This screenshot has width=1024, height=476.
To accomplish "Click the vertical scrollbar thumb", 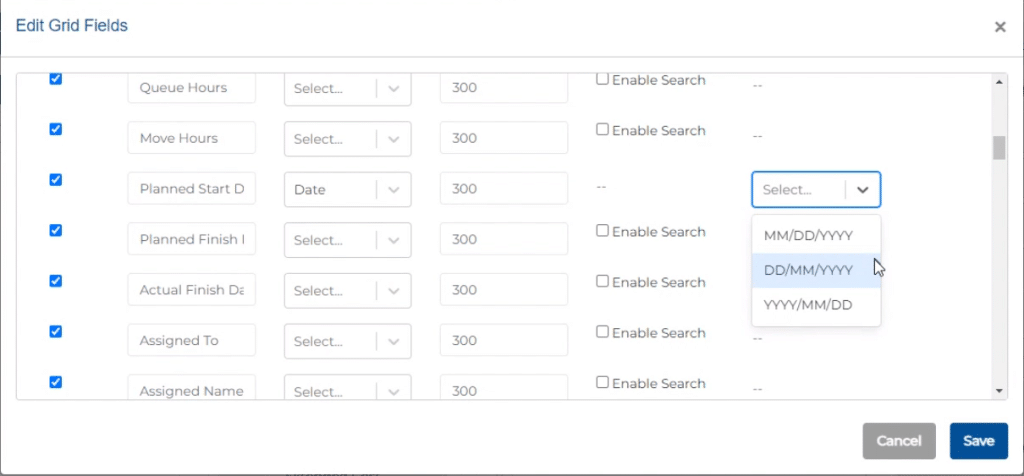I will [x=999, y=148].
